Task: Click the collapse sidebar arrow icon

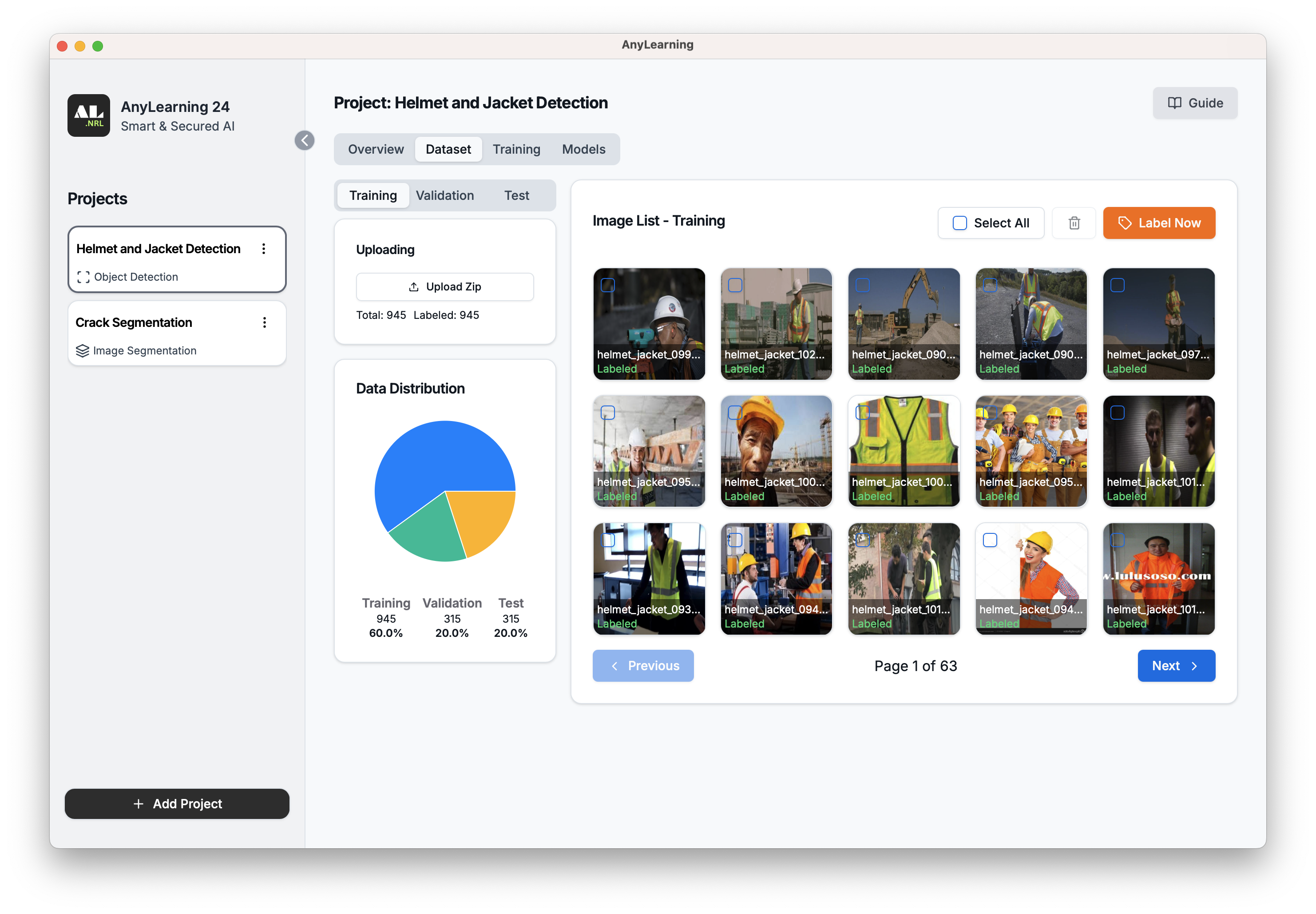Action: [x=305, y=140]
